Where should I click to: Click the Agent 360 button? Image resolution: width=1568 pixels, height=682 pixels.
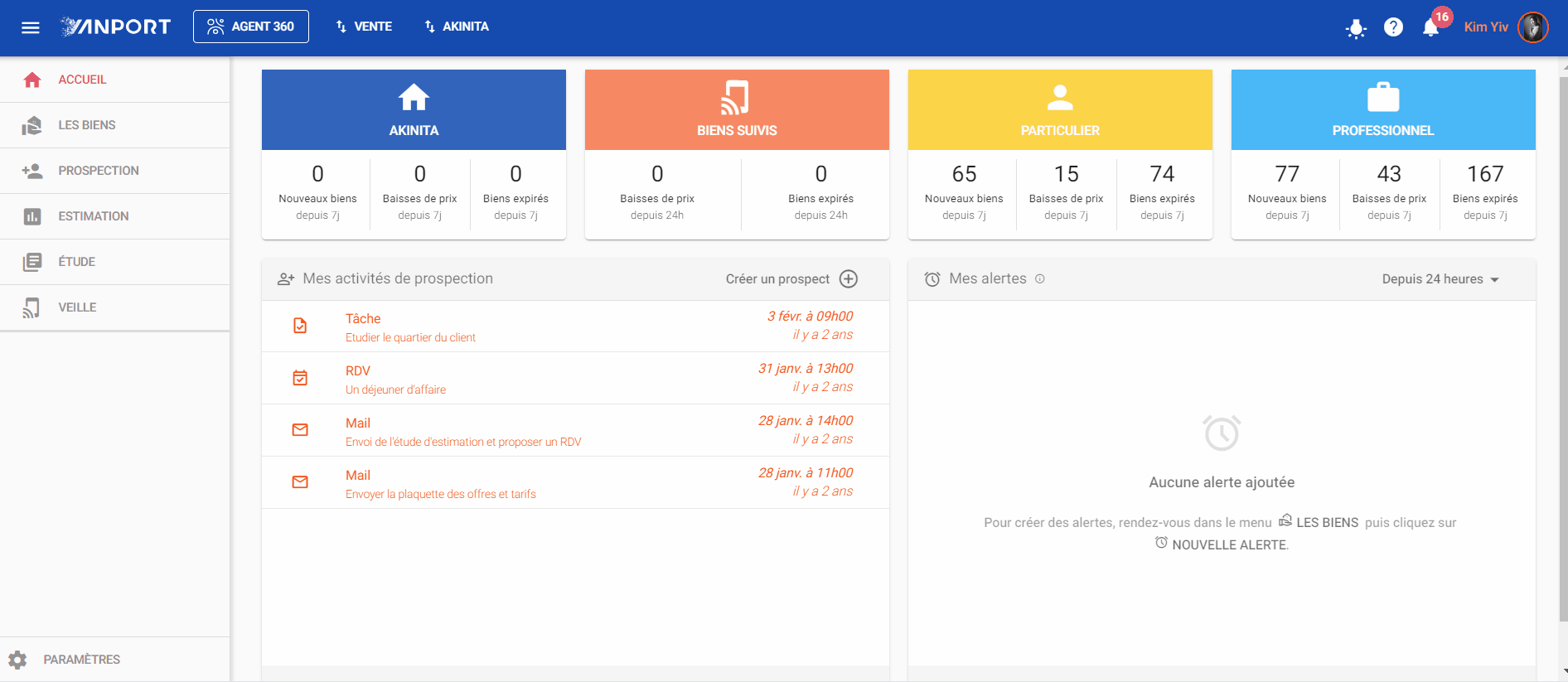coord(251,27)
